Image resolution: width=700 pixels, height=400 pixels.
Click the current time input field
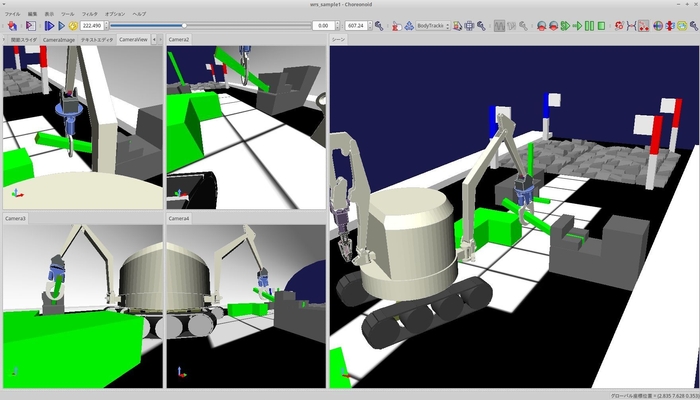[x=91, y=25]
